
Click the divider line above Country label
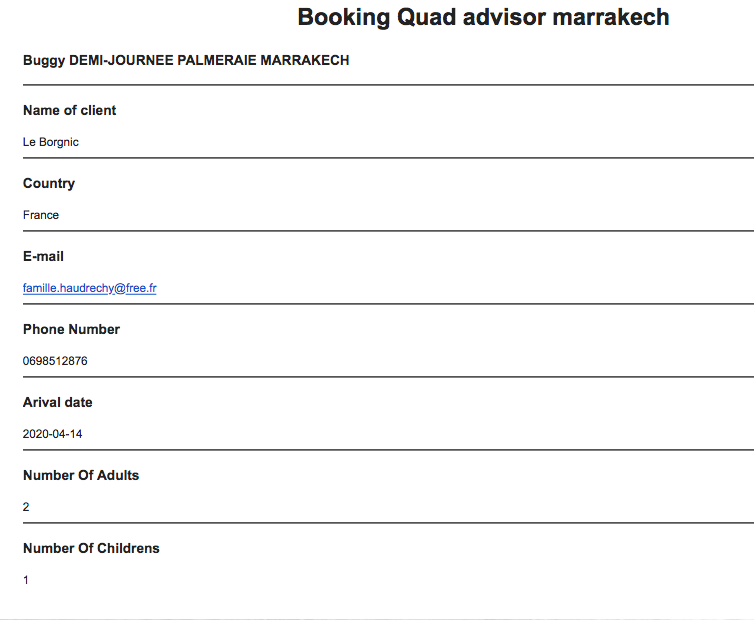pos(388,158)
